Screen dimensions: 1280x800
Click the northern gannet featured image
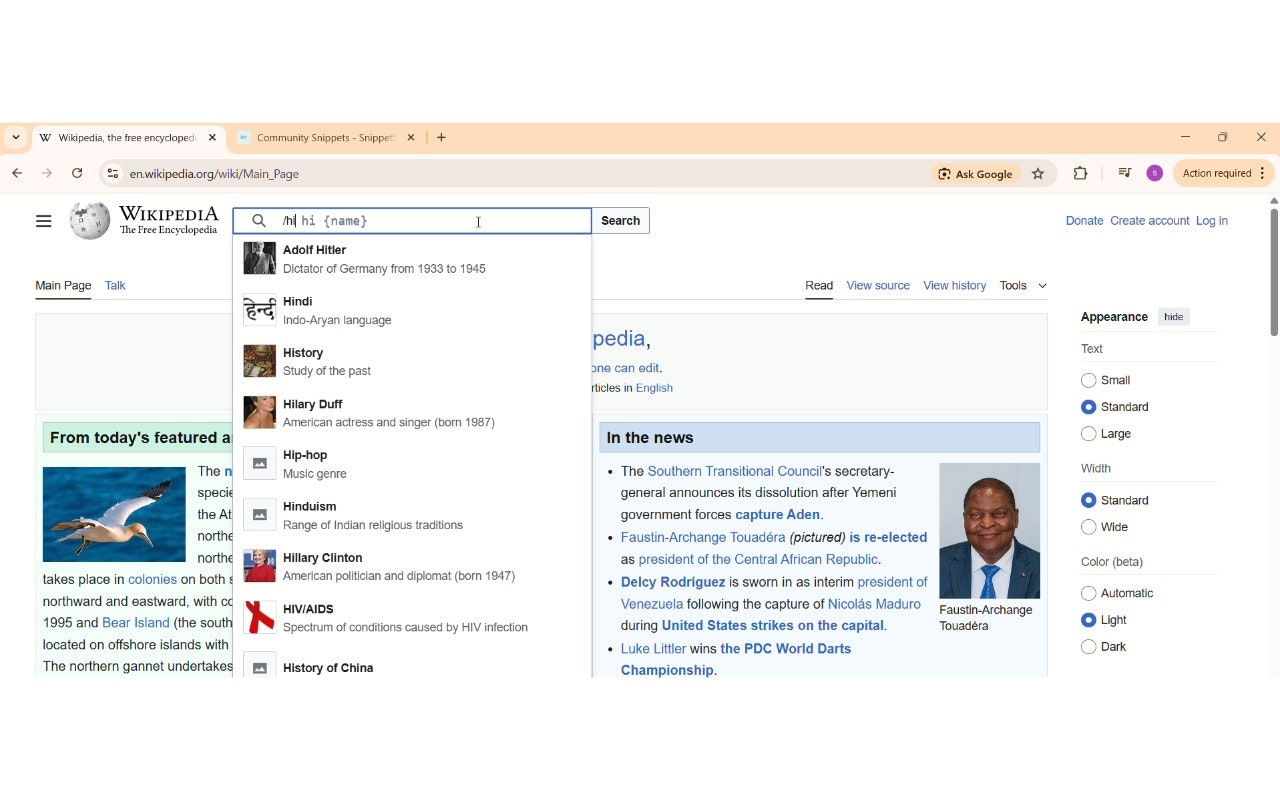pos(114,514)
